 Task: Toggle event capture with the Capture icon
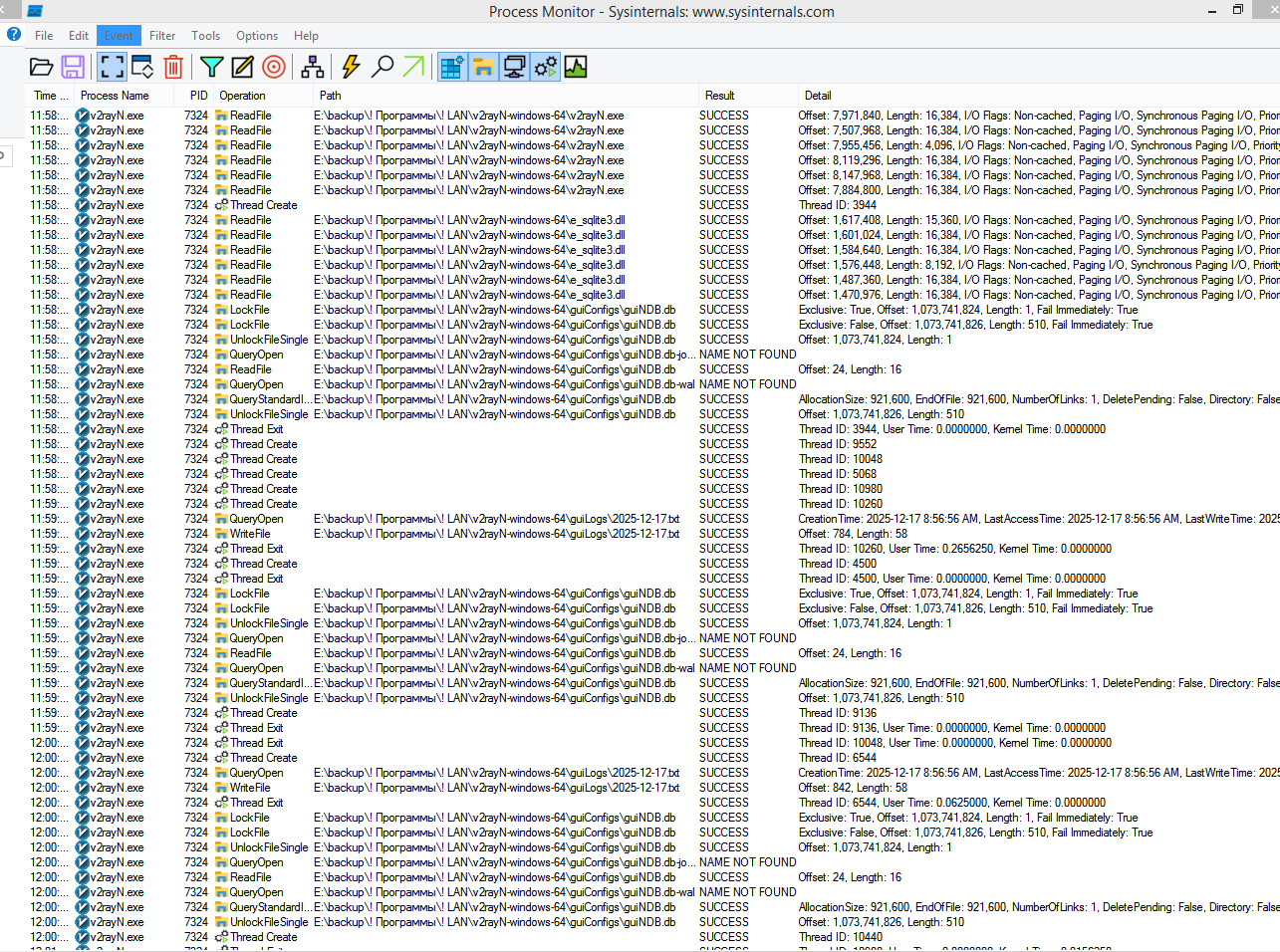[113, 67]
